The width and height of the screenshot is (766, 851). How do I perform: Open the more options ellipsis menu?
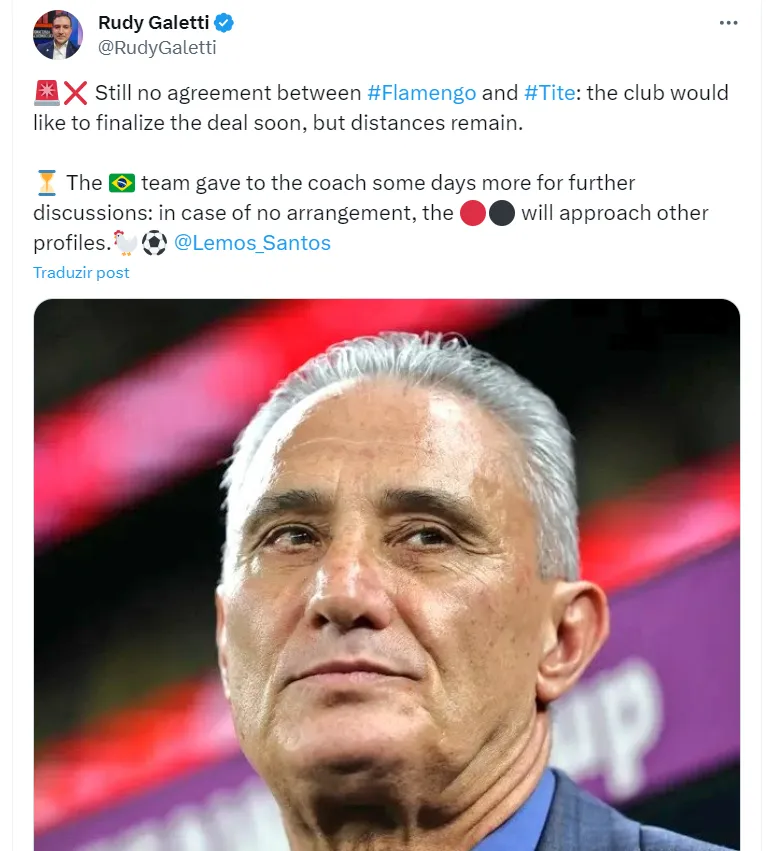(728, 23)
